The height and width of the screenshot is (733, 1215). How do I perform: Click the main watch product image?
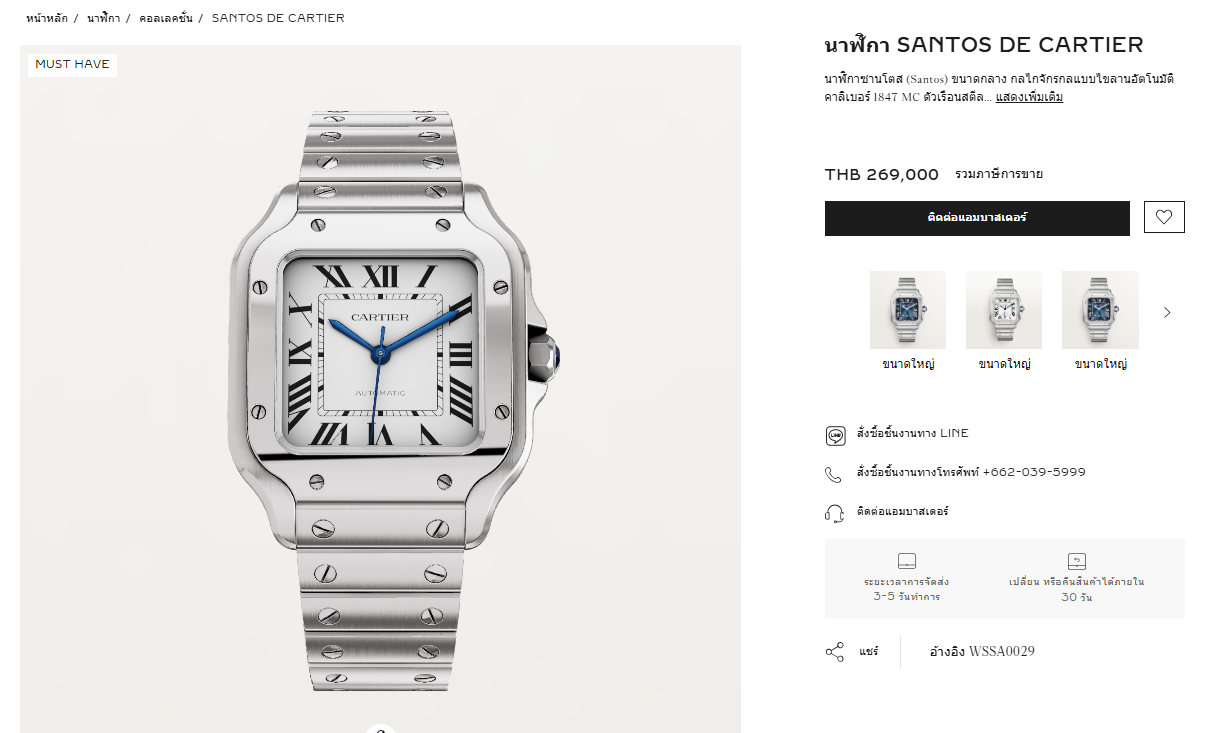tap(380, 389)
